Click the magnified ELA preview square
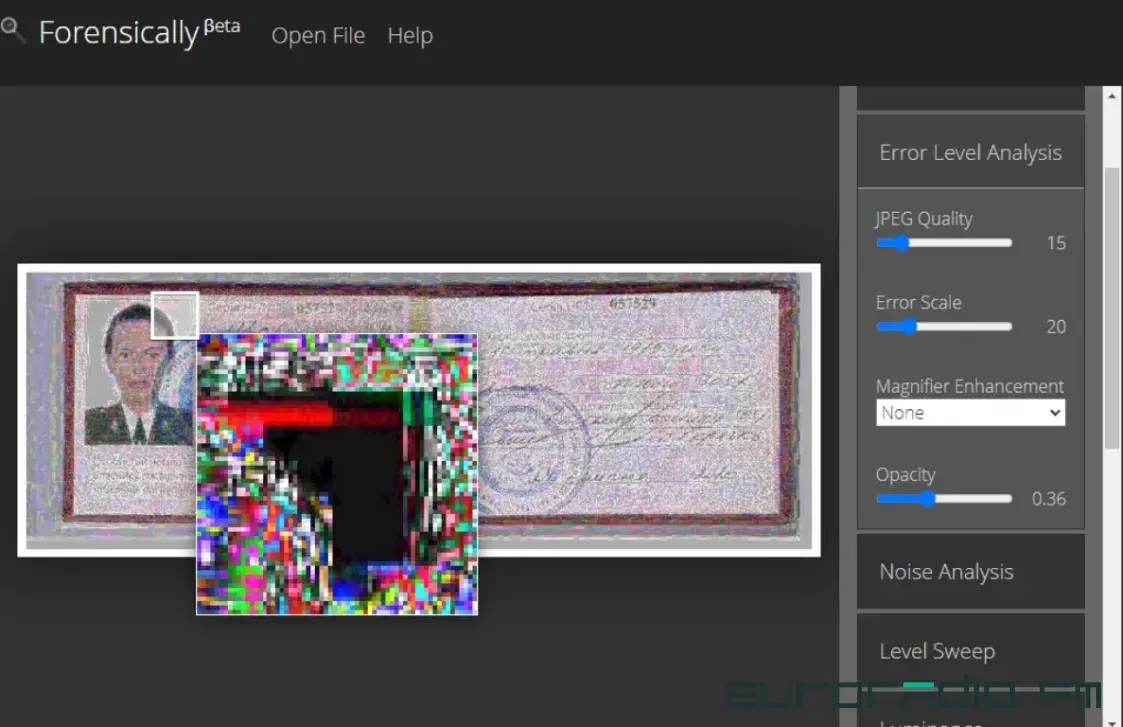 click(x=337, y=474)
